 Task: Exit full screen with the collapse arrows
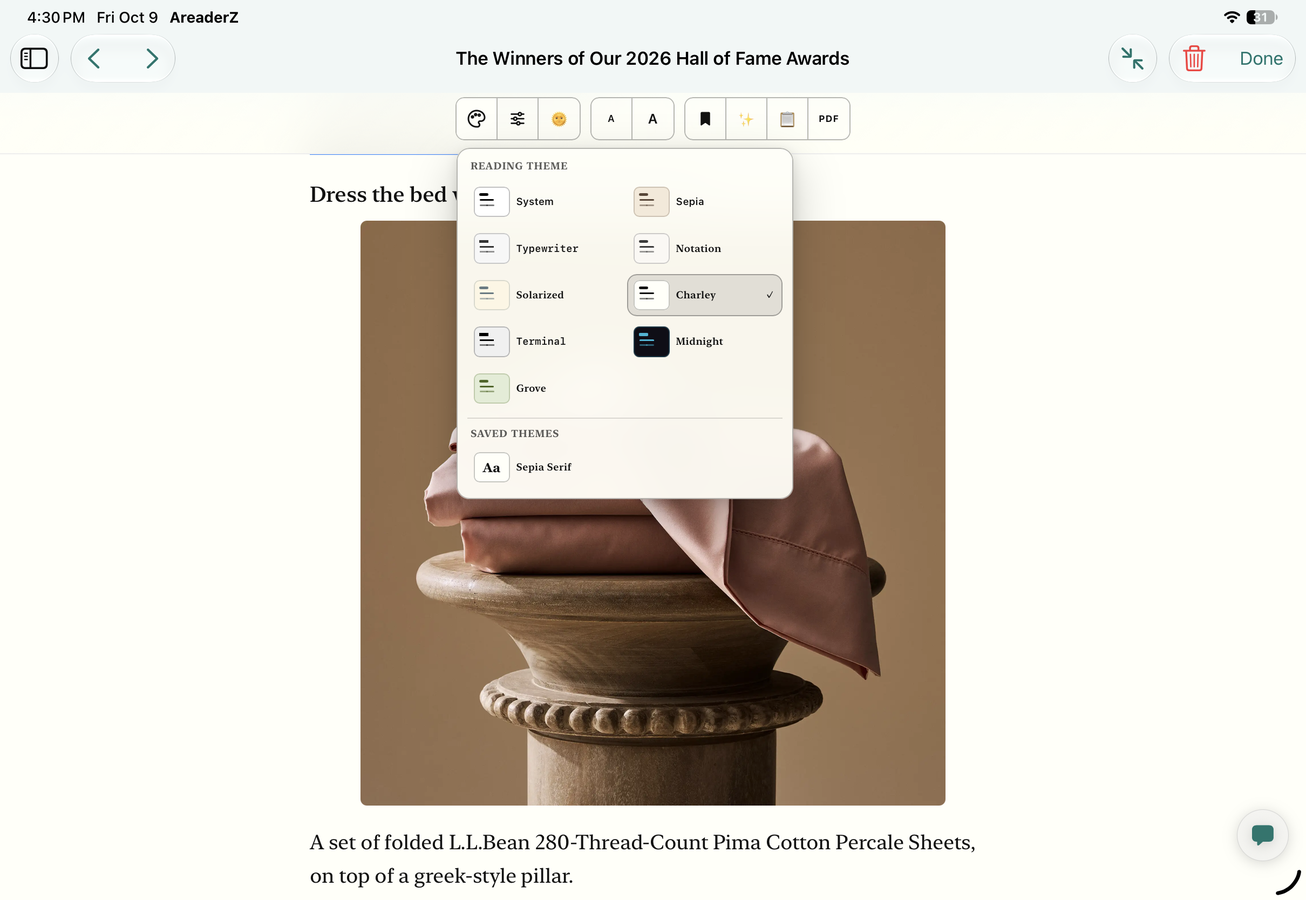[1133, 59]
